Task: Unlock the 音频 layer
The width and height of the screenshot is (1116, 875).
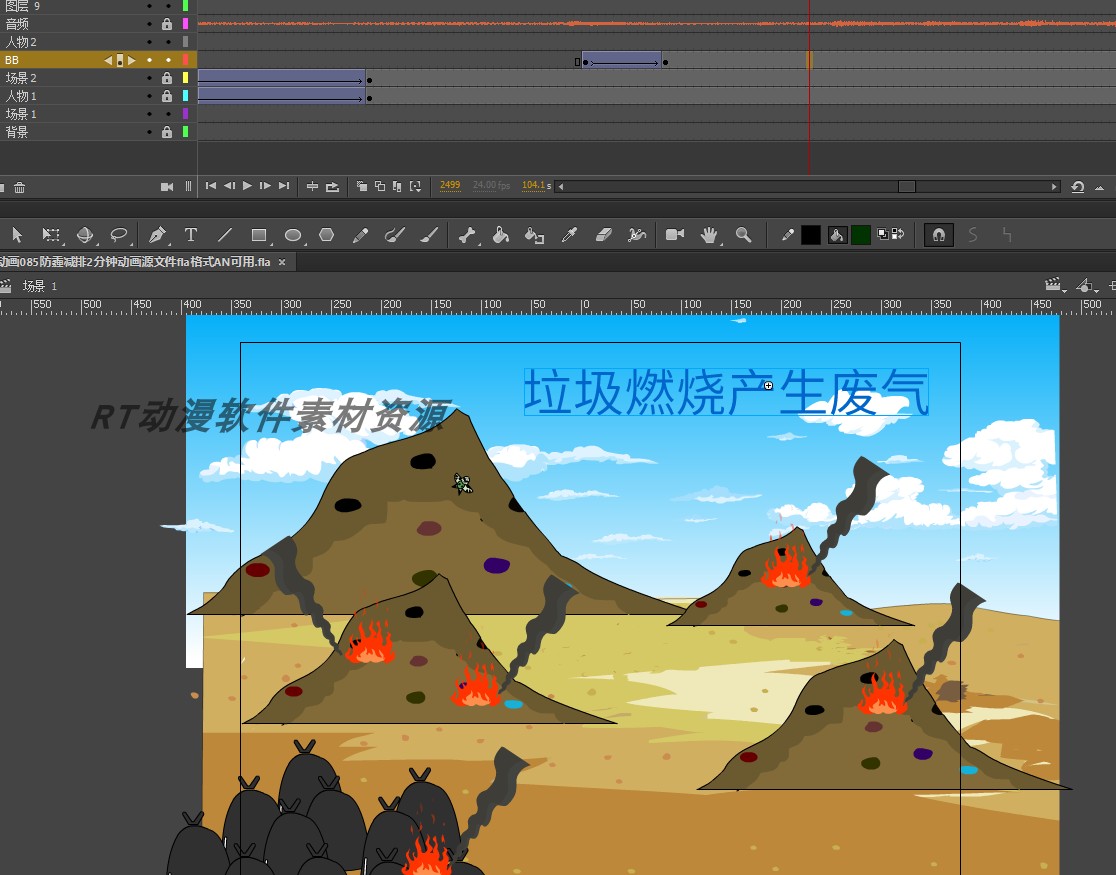Action: point(166,24)
